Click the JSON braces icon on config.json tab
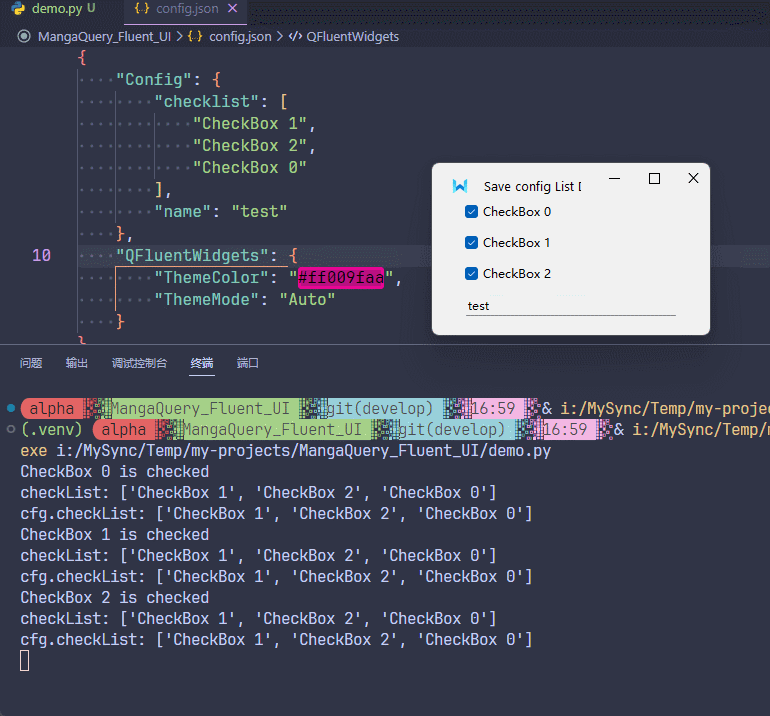Screen dimensions: 770x716 coord(142,8)
